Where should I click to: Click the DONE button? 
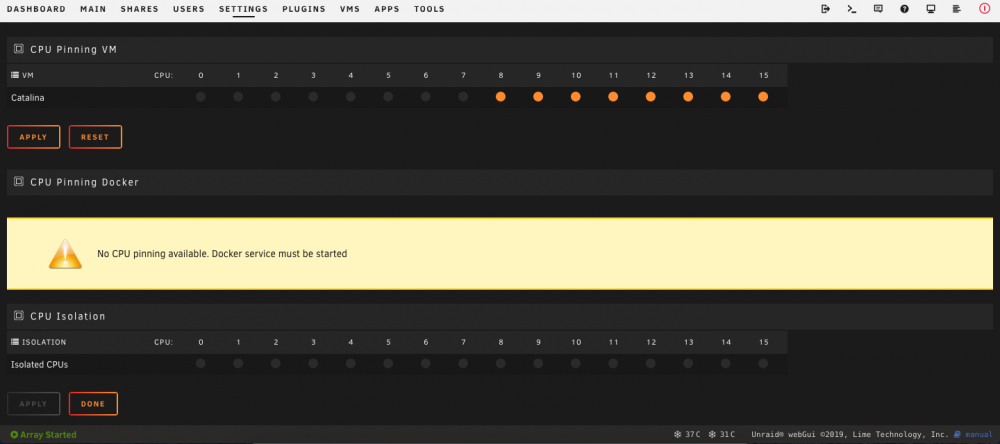(x=93, y=404)
